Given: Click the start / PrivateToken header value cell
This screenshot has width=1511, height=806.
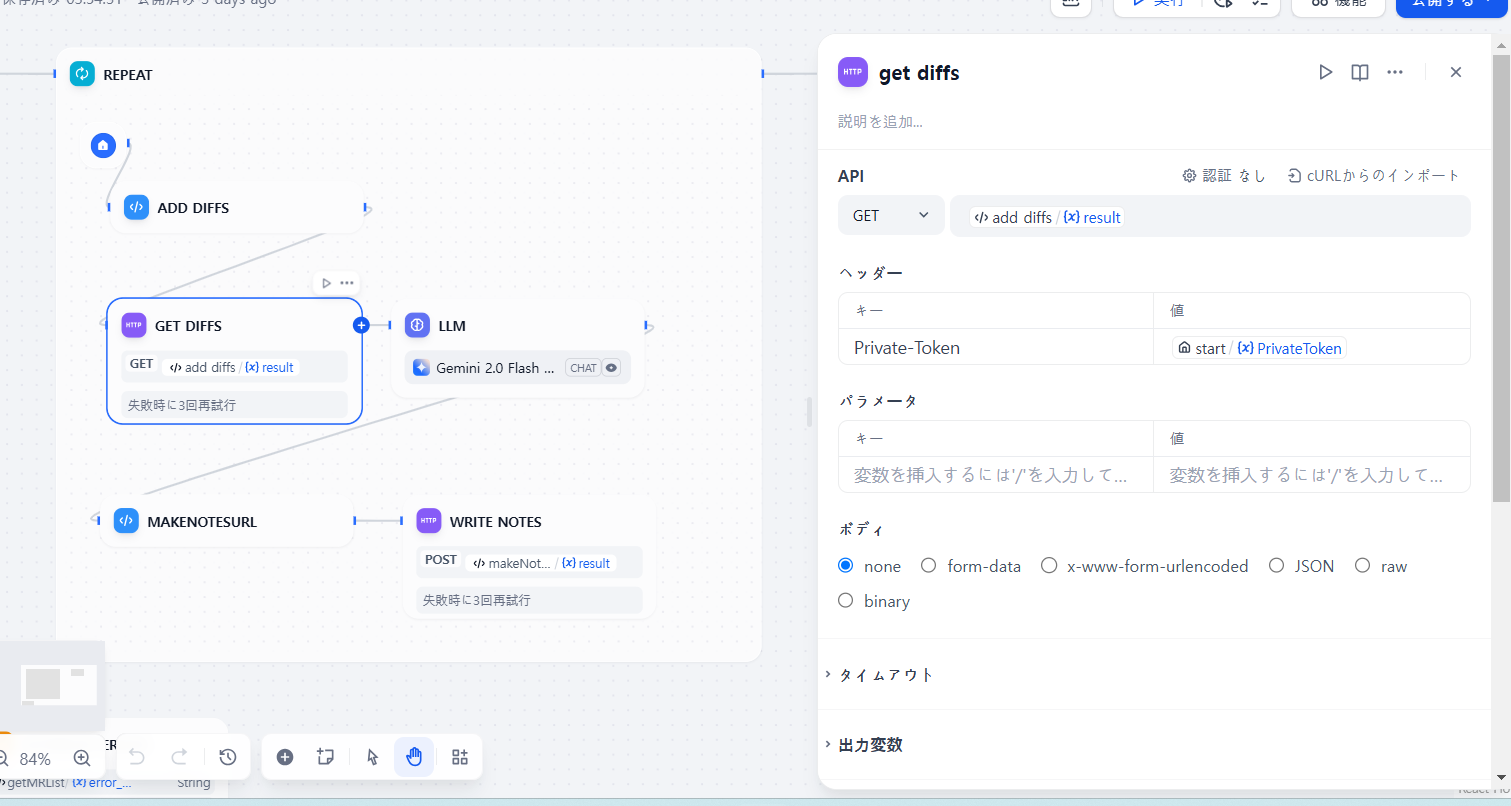Looking at the screenshot, I should click(1312, 347).
